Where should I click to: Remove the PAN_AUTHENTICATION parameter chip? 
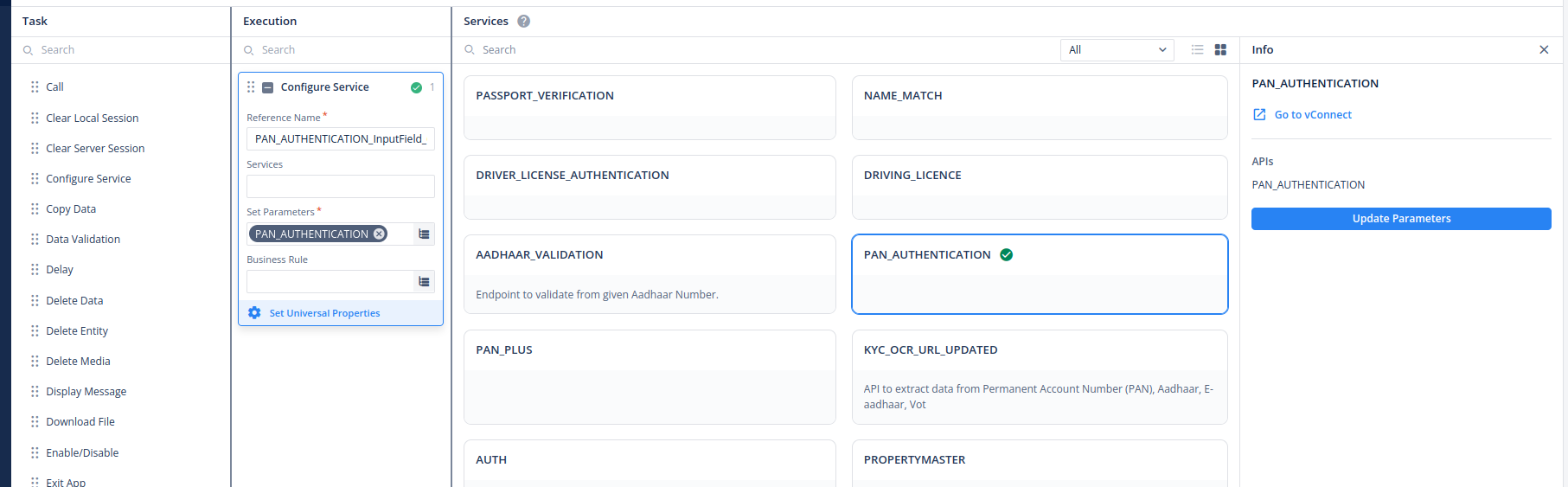[x=379, y=234]
